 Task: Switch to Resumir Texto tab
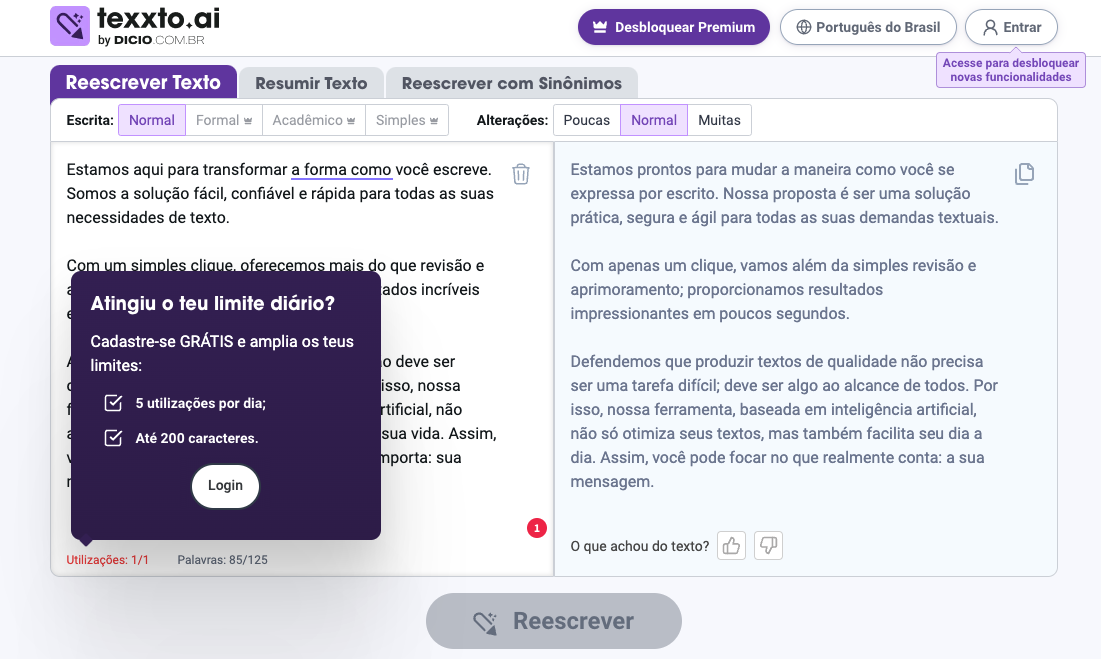(311, 83)
